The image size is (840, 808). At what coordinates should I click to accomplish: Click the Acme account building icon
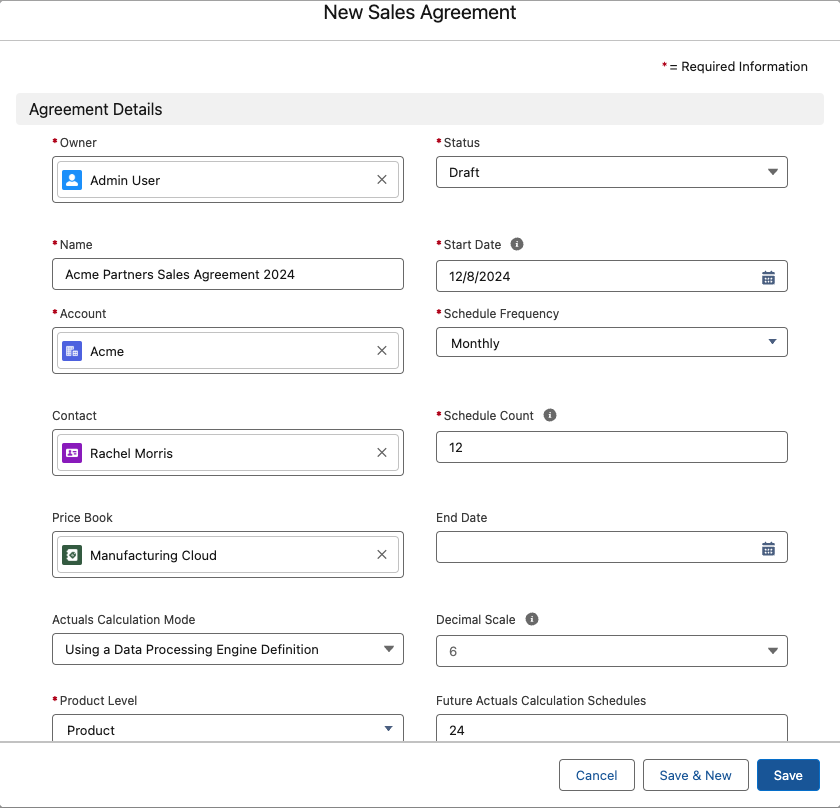pos(72,351)
